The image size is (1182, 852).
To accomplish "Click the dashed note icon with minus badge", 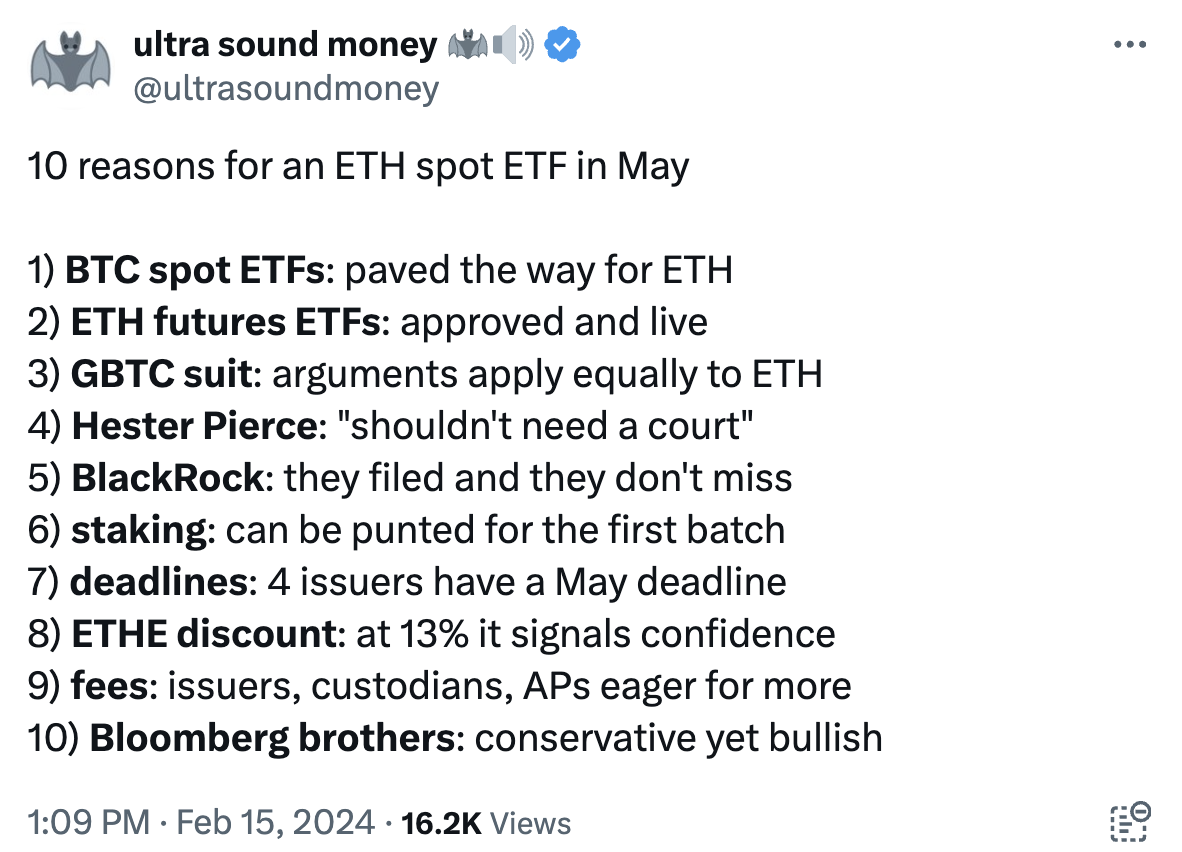I will (1131, 821).
